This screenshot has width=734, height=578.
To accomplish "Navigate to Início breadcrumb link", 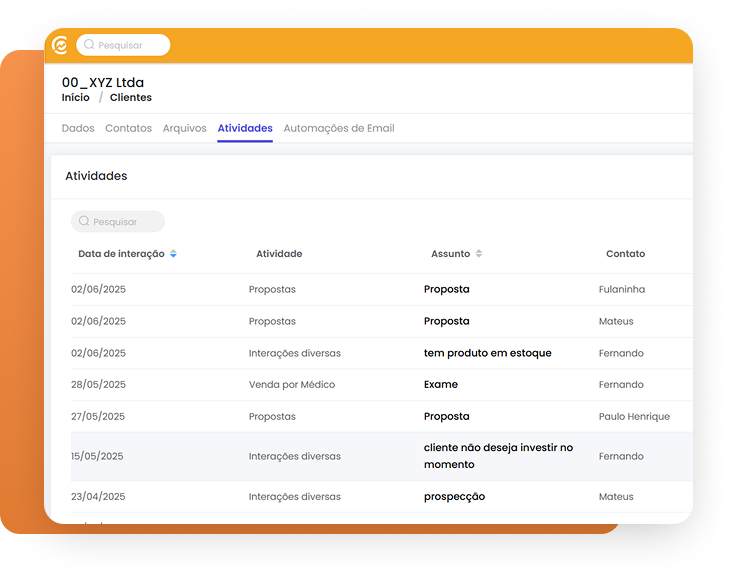I will tap(75, 98).
